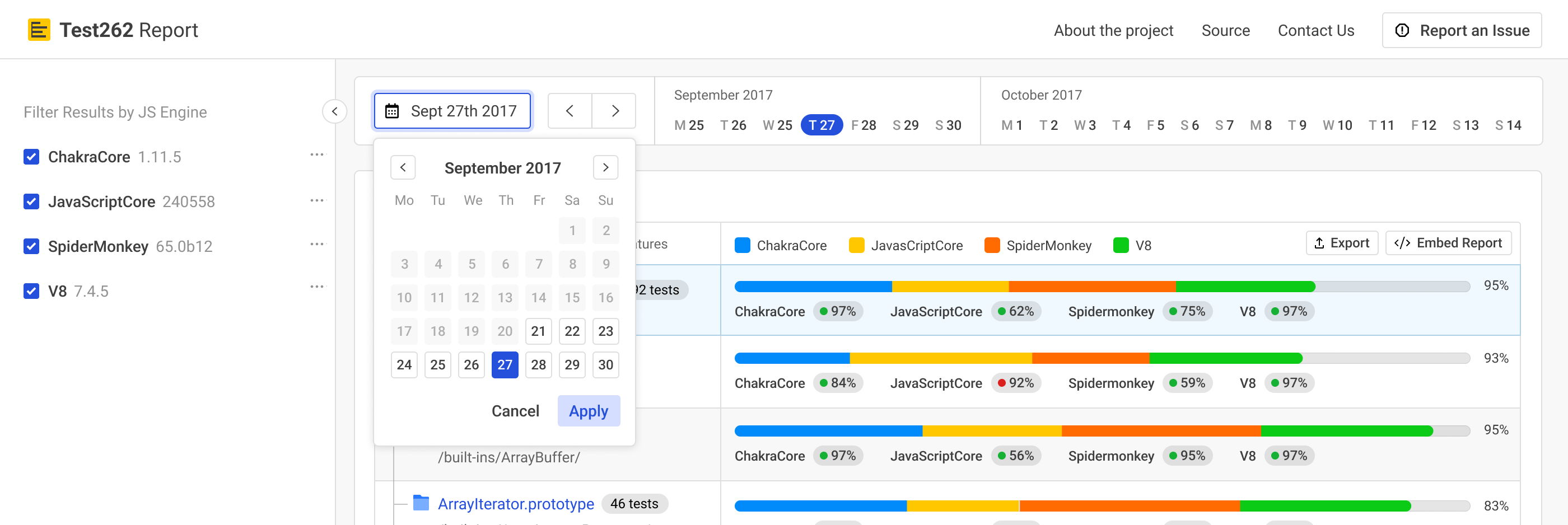Collapse the engine filter sidebar
The height and width of the screenshot is (525, 1568).
coord(334,111)
